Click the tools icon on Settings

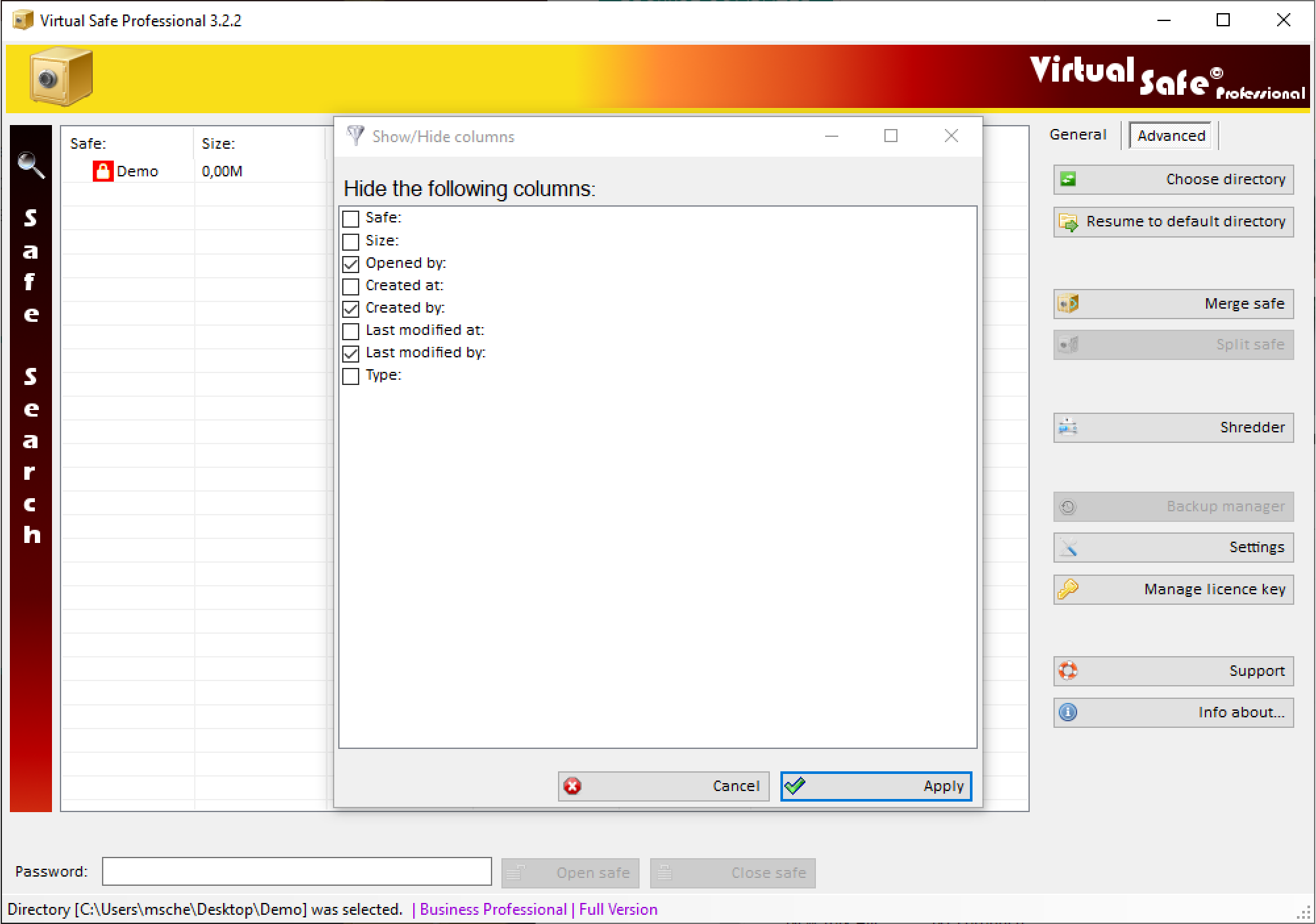1068,548
